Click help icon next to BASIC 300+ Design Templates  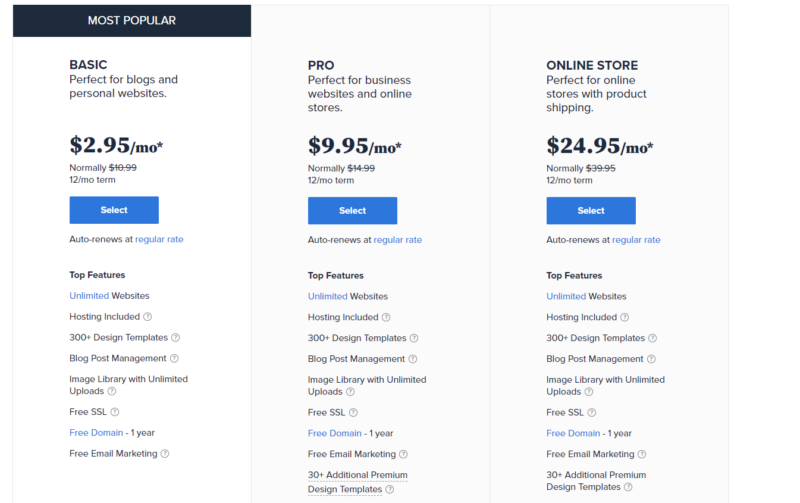[175, 338]
